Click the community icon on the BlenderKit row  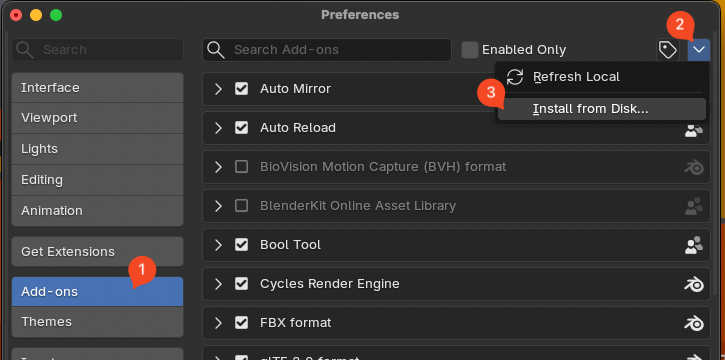pos(694,206)
